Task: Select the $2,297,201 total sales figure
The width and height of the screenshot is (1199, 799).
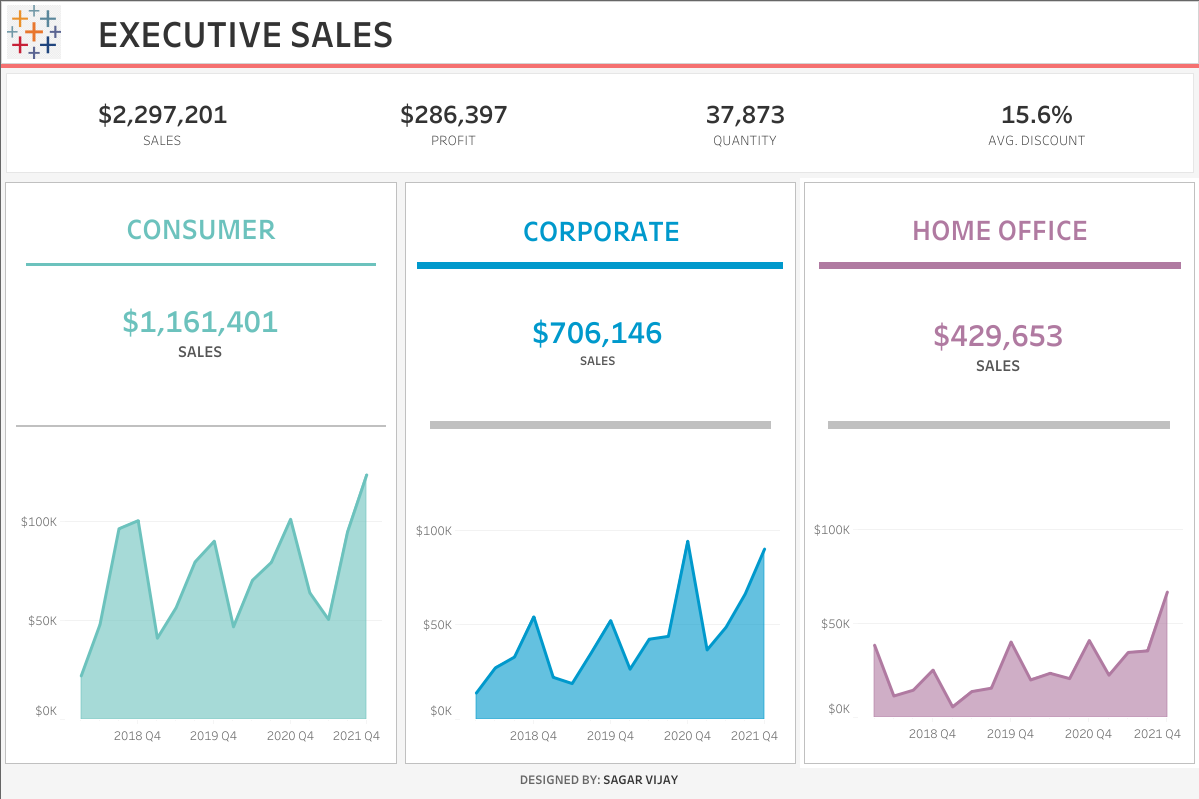Action: (x=162, y=115)
